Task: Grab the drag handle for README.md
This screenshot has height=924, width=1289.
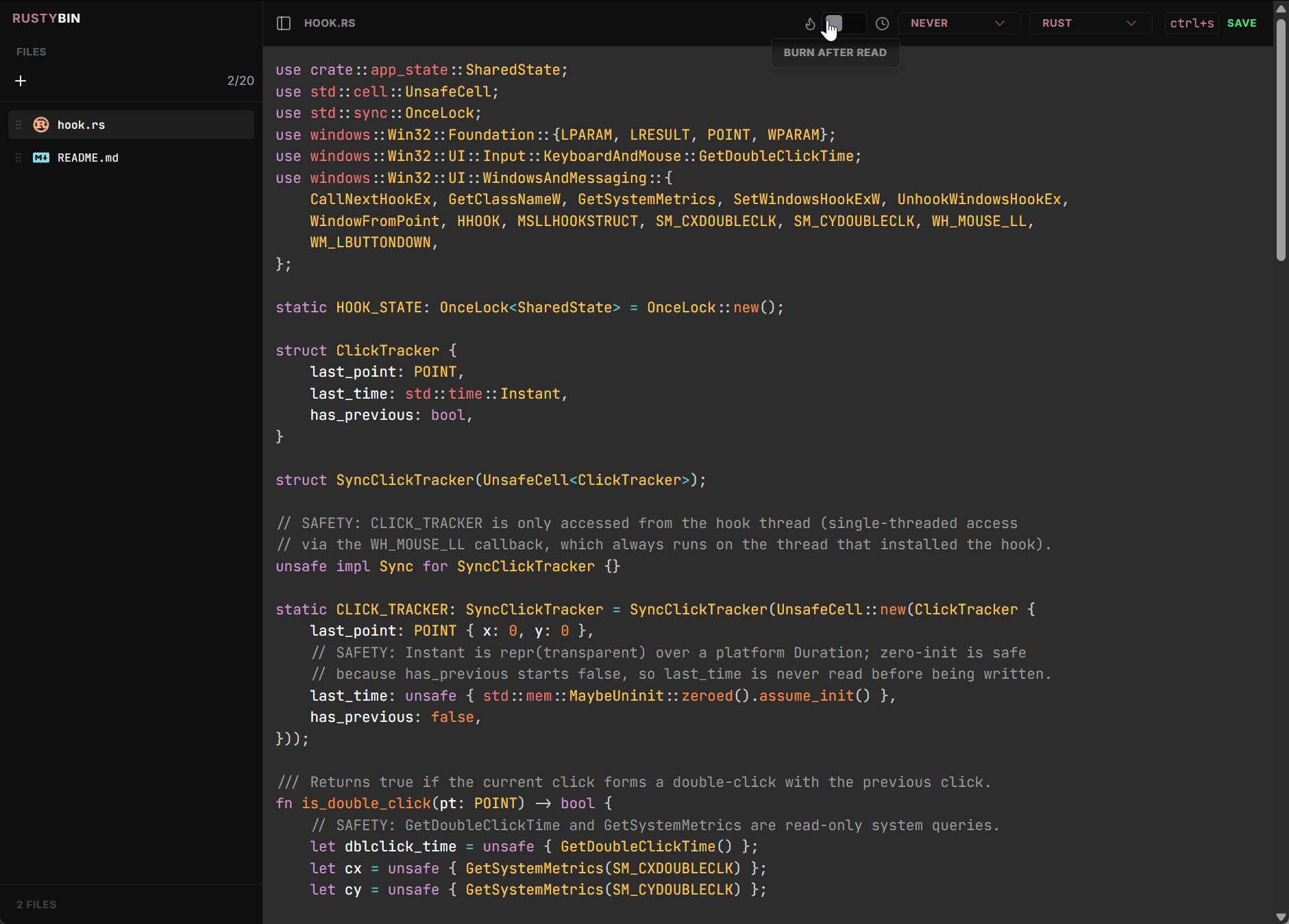Action: (x=19, y=158)
